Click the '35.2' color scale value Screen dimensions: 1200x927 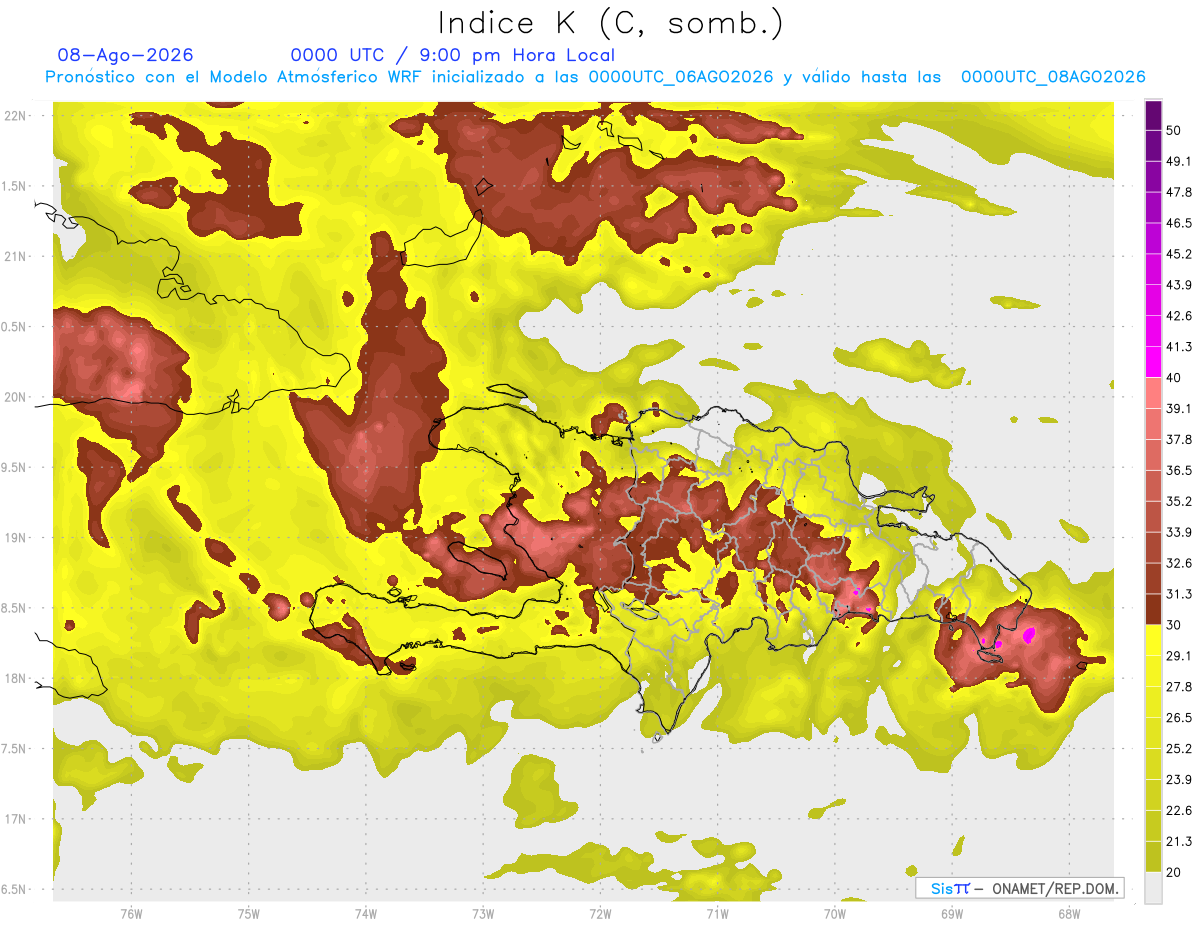tap(1179, 501)
